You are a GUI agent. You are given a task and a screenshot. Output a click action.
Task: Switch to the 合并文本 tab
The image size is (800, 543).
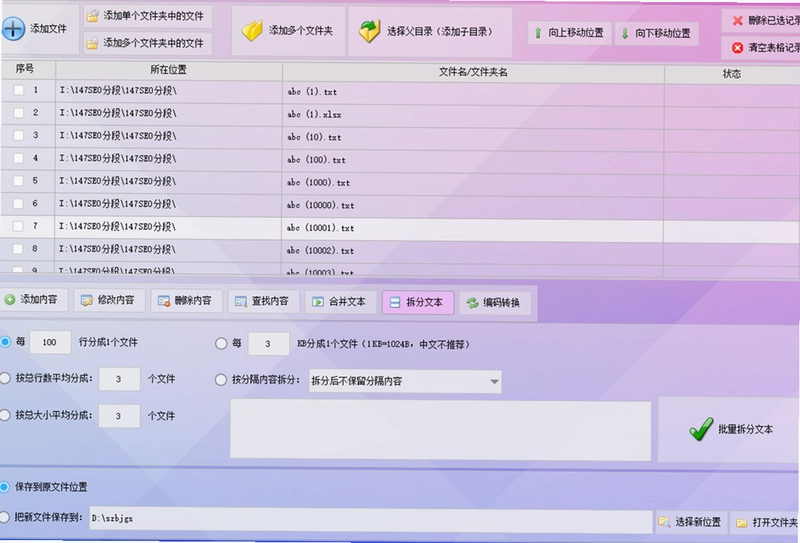pos(341,302)
